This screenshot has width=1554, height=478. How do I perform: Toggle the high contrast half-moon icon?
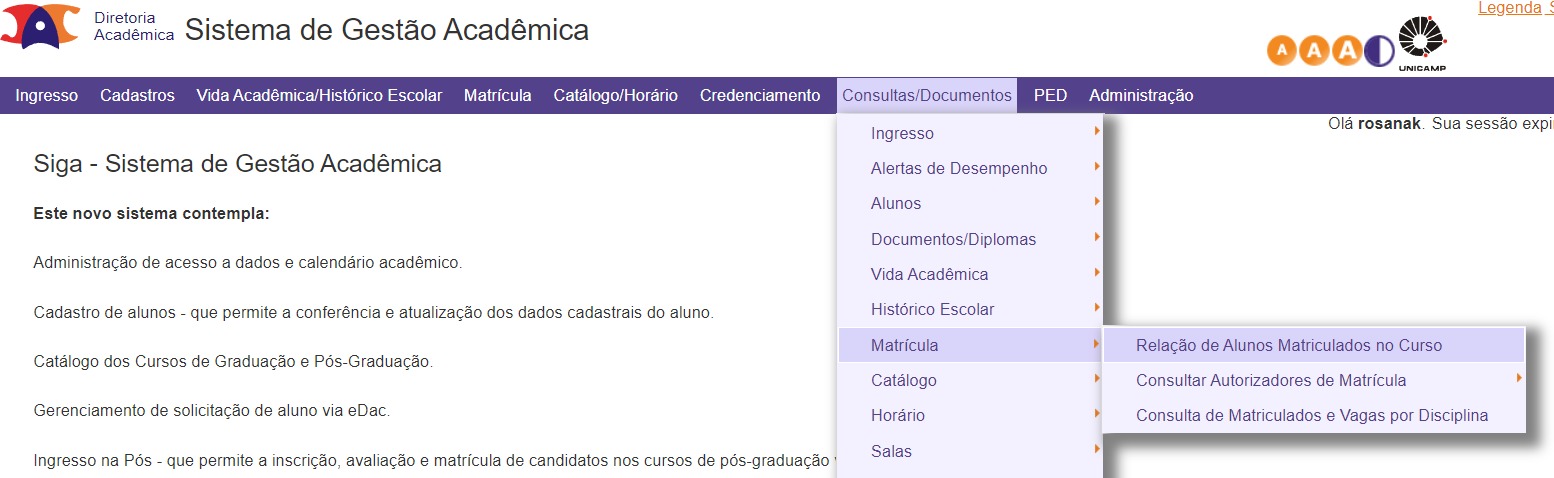point(1379,50)
